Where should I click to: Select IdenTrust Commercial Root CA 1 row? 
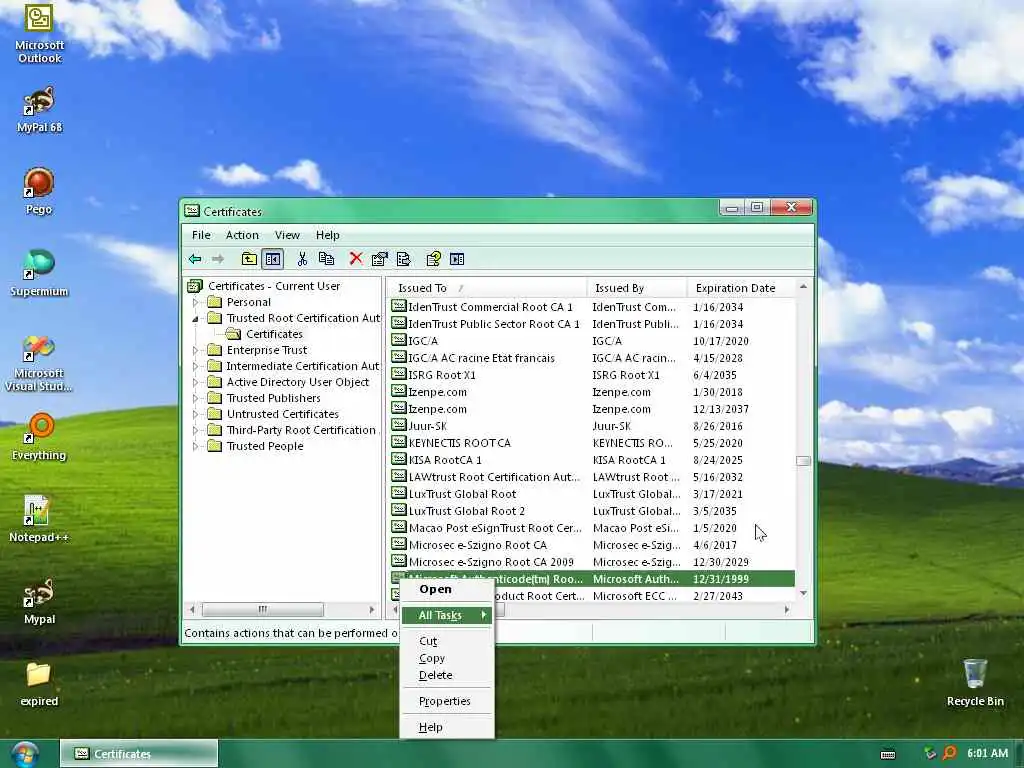point(592,307)
